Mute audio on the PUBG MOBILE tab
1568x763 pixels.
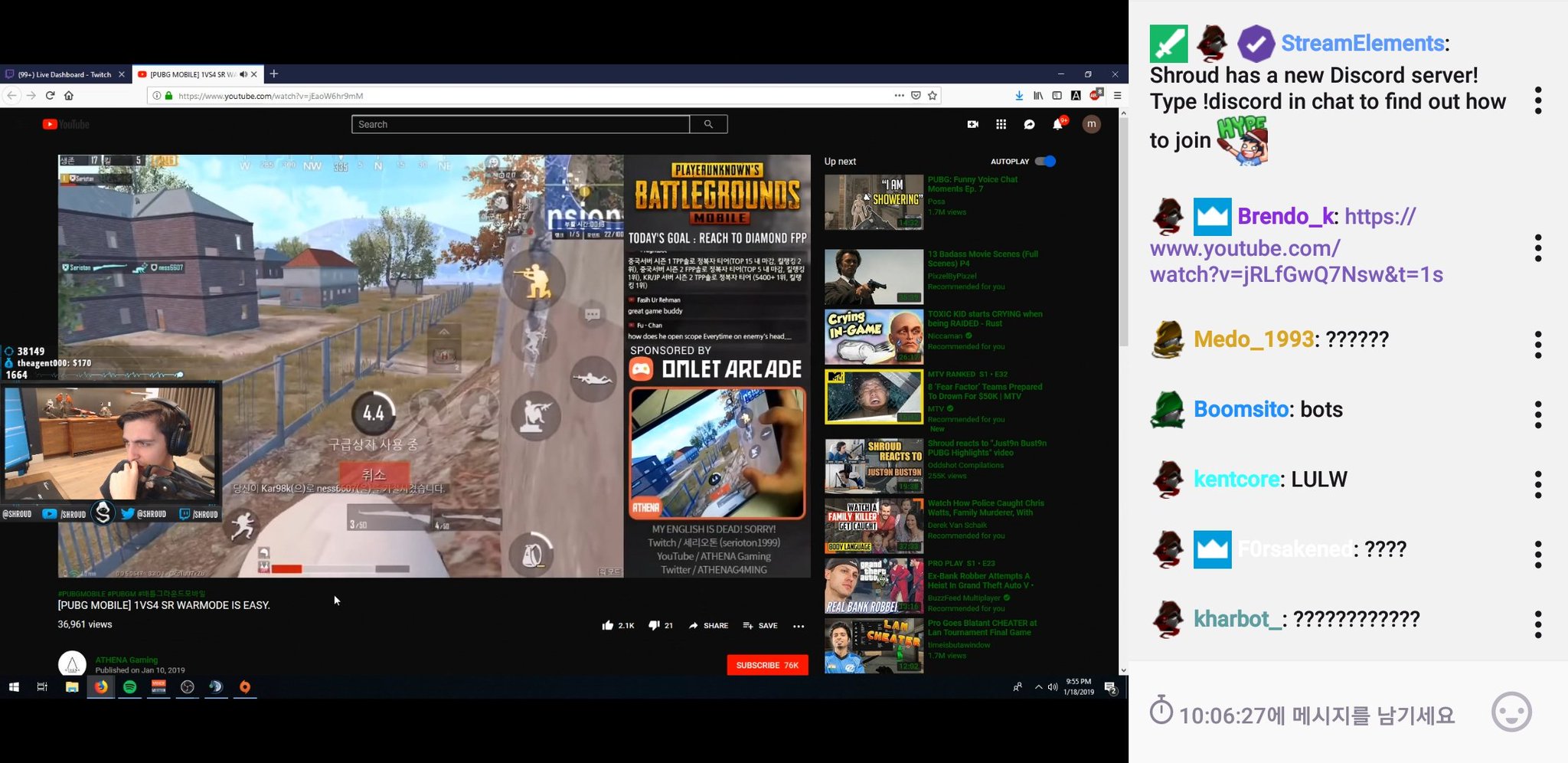(243, 74)
